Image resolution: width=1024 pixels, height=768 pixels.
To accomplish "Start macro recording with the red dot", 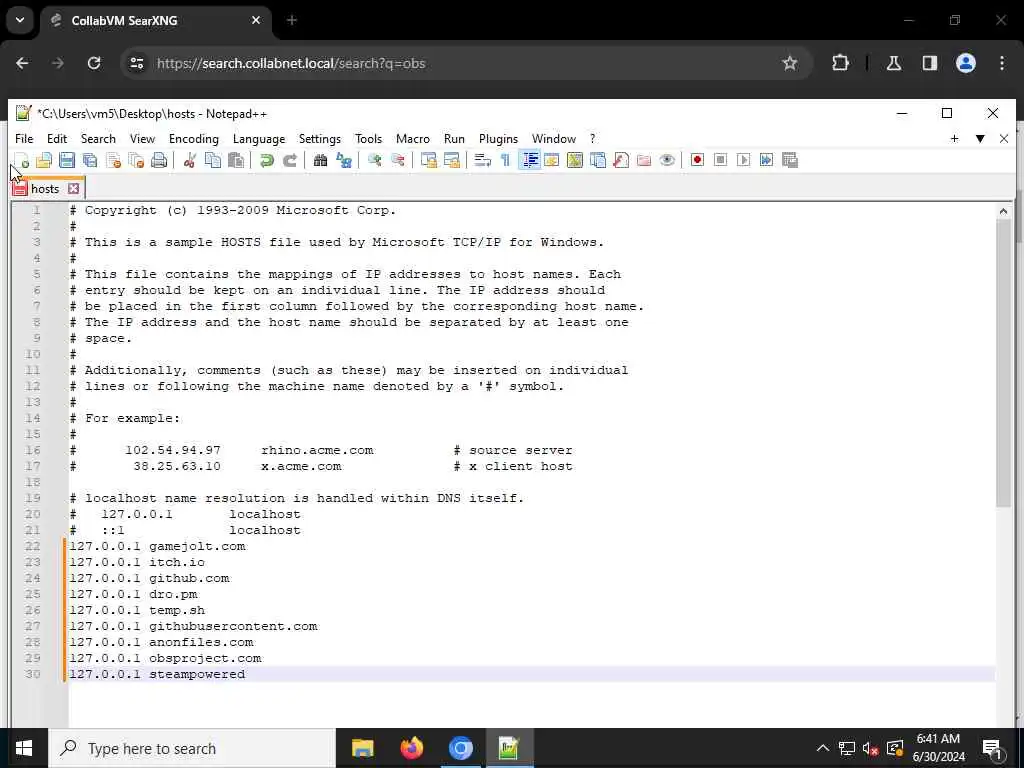I will click(x=697, y=160).
